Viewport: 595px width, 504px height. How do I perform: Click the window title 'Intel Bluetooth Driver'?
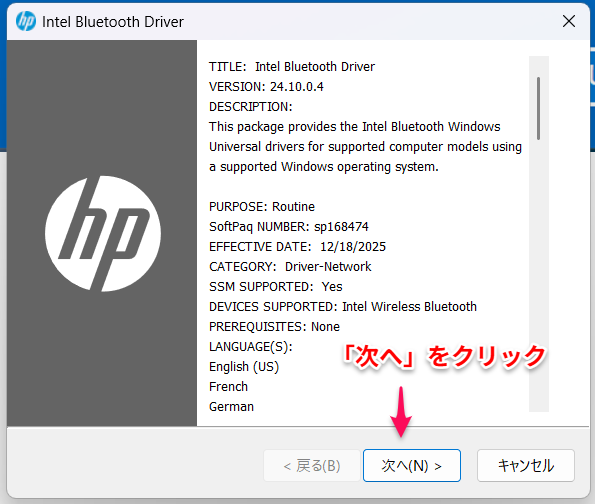[113, 22]
